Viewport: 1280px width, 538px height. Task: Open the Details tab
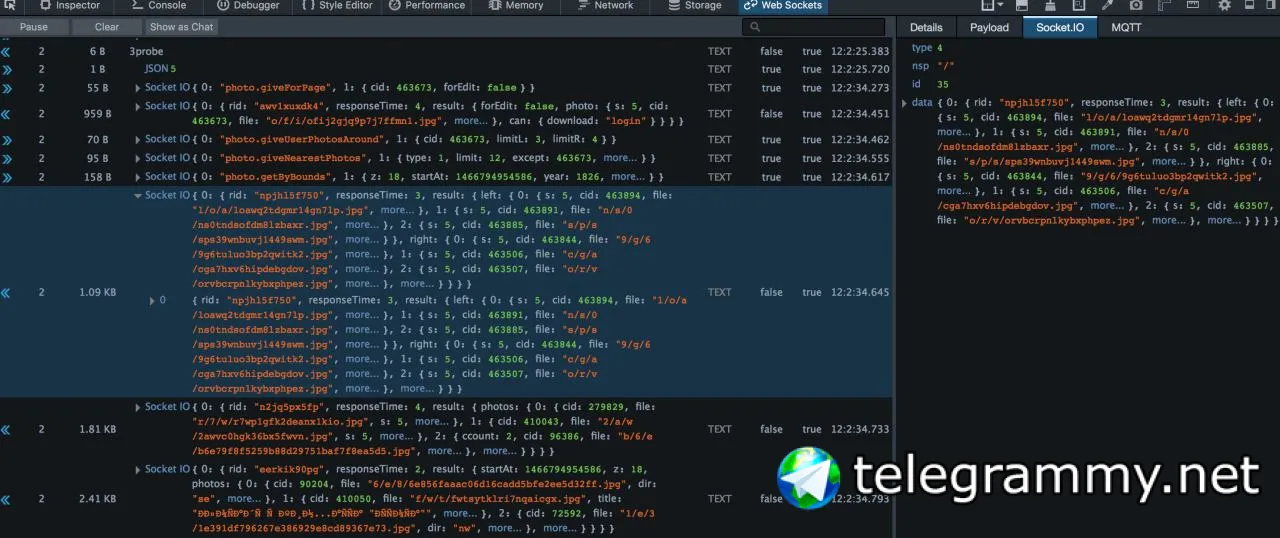tap(926, 27)
